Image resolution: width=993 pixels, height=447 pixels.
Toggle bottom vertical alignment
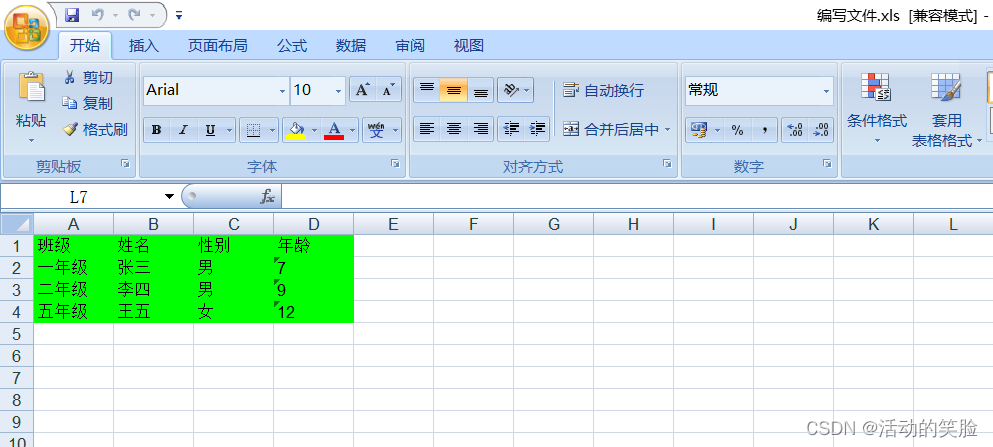[481, 90]
